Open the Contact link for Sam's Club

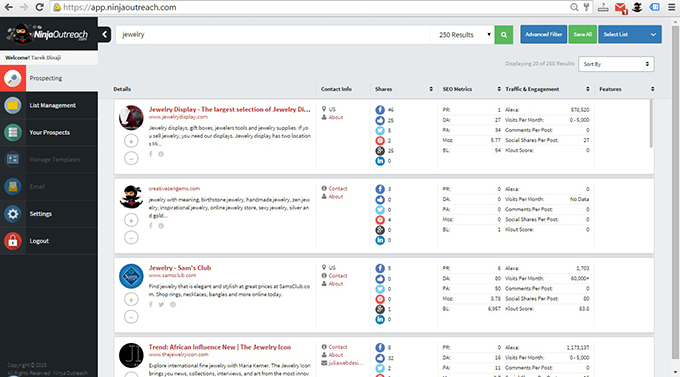(338, 276)
